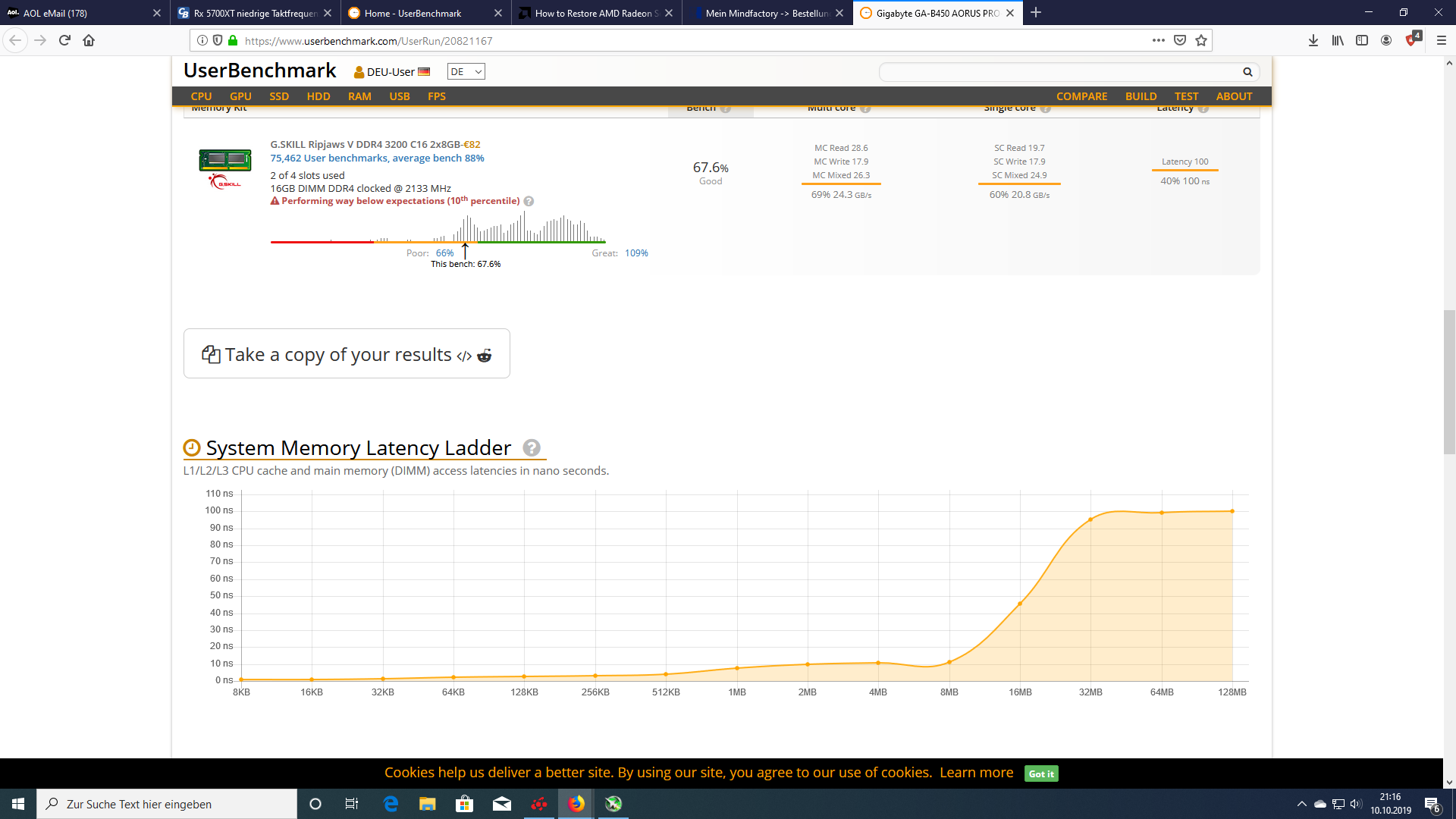Click the G.SKILL memory kit thumbnail
The height and width of the screenshot is (819, 1456).
(224, 161)
